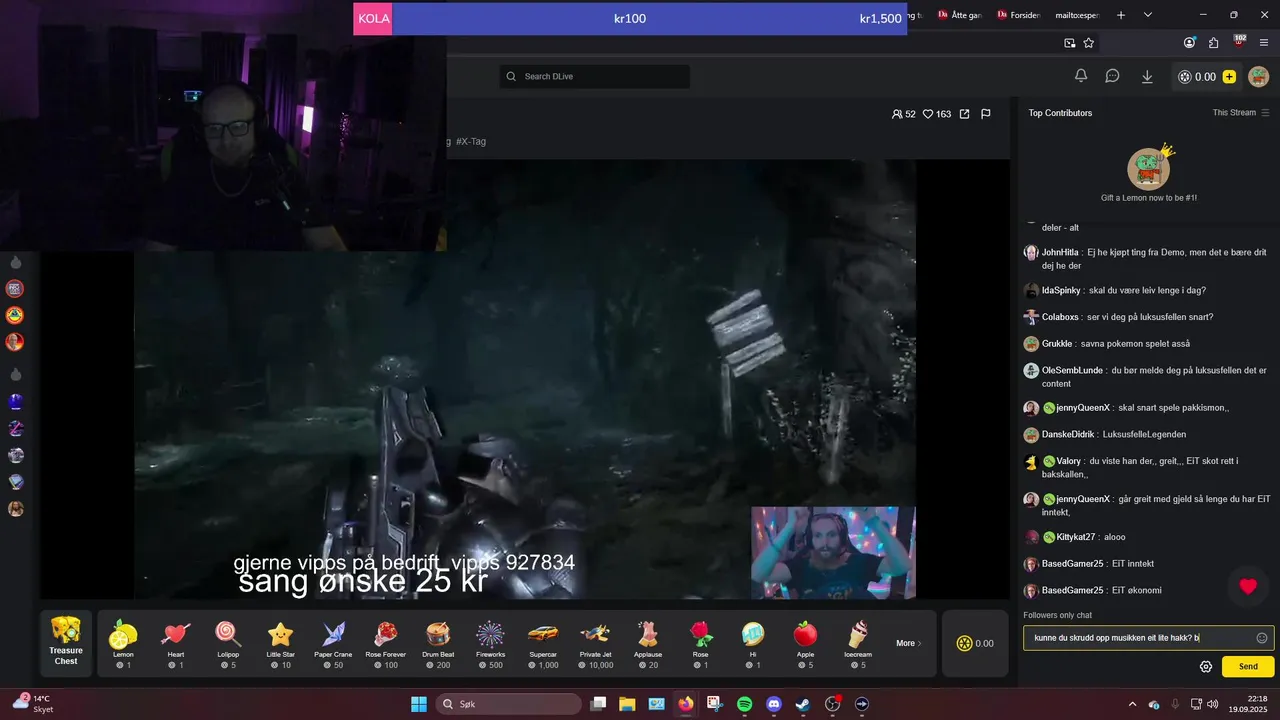Open a new browser tab
The height and width of the screenshot is (720, 1280).
coord(1121,15)
